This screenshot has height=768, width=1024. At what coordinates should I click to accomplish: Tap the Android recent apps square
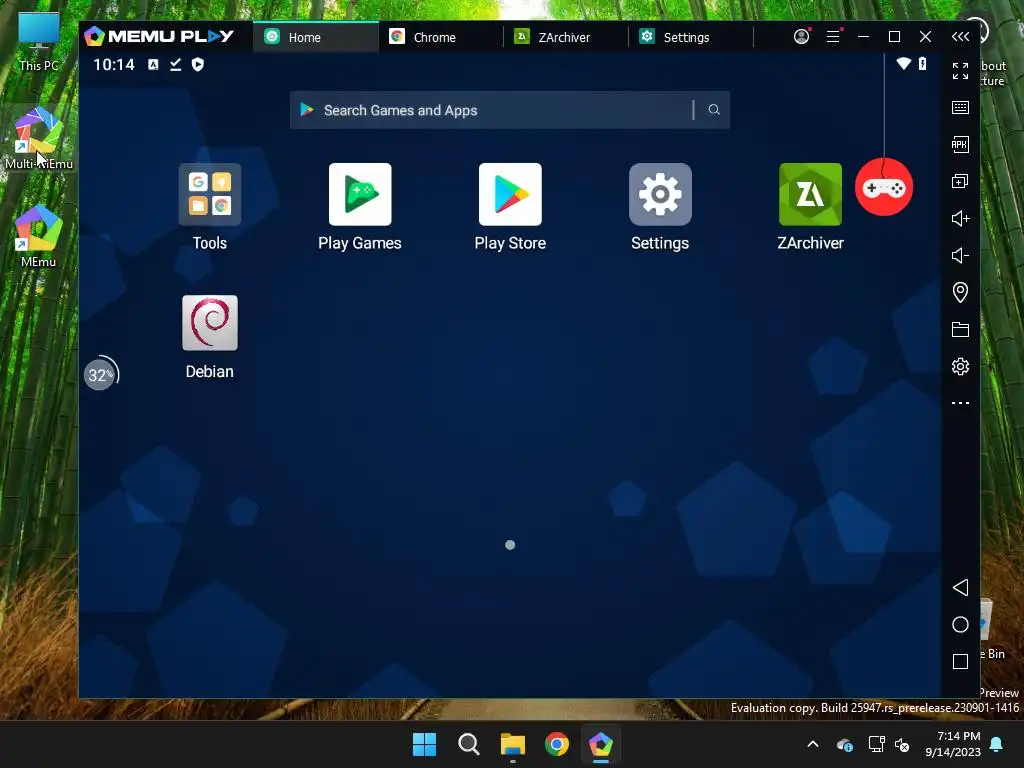click(960, 662)
